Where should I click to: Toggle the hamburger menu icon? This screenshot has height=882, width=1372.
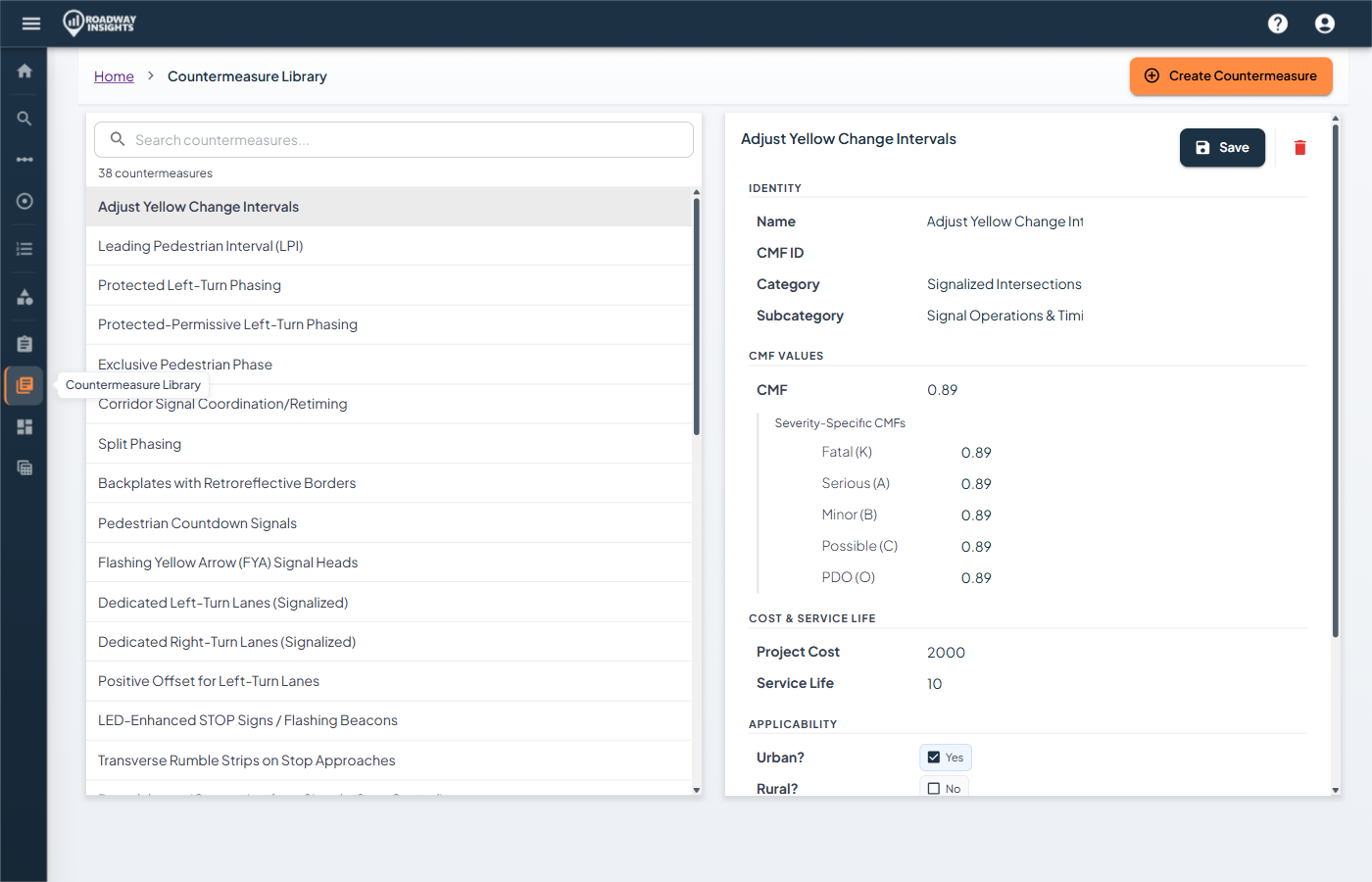click(30, 23)
